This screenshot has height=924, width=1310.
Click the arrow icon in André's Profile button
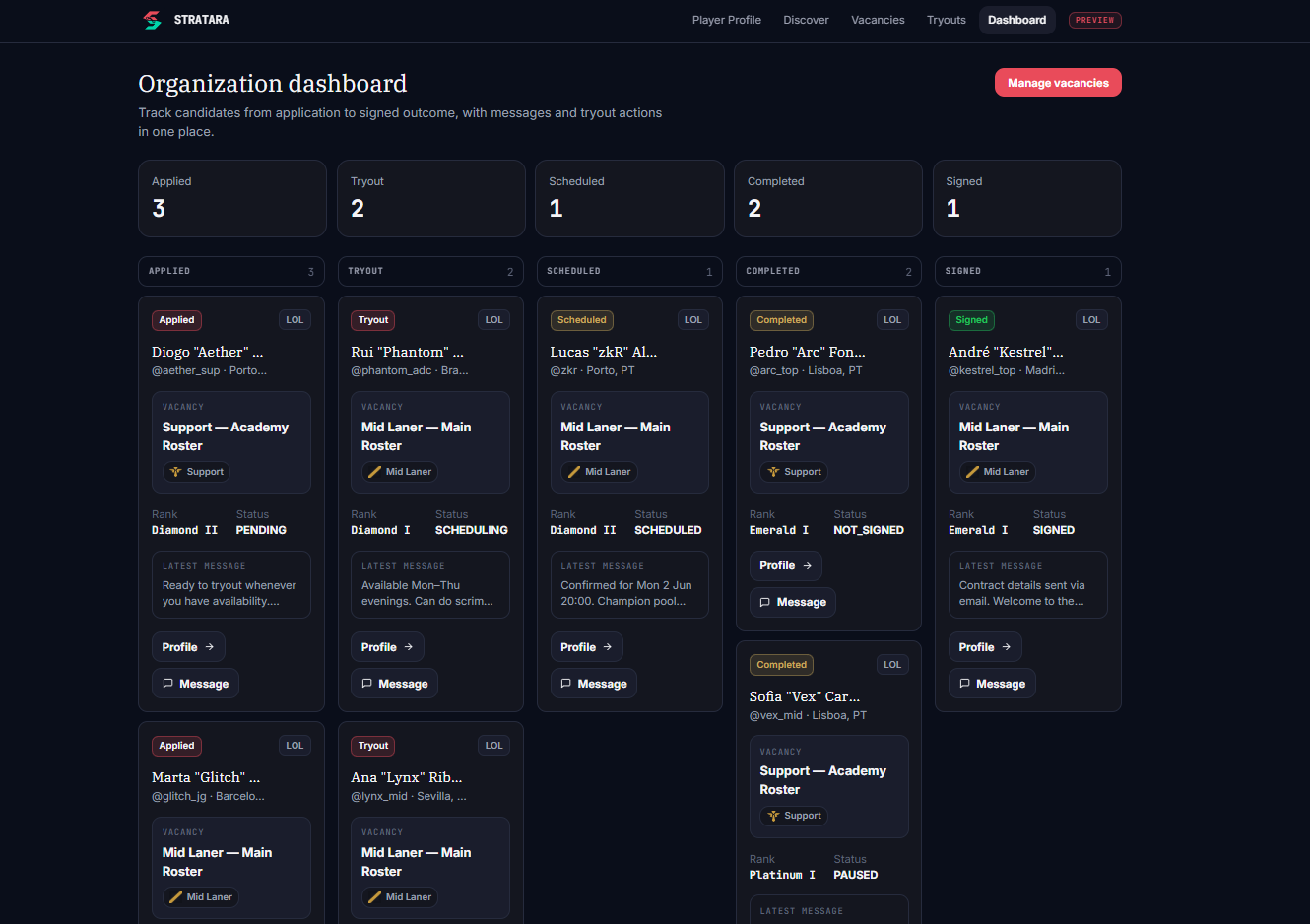[1007, 647]
